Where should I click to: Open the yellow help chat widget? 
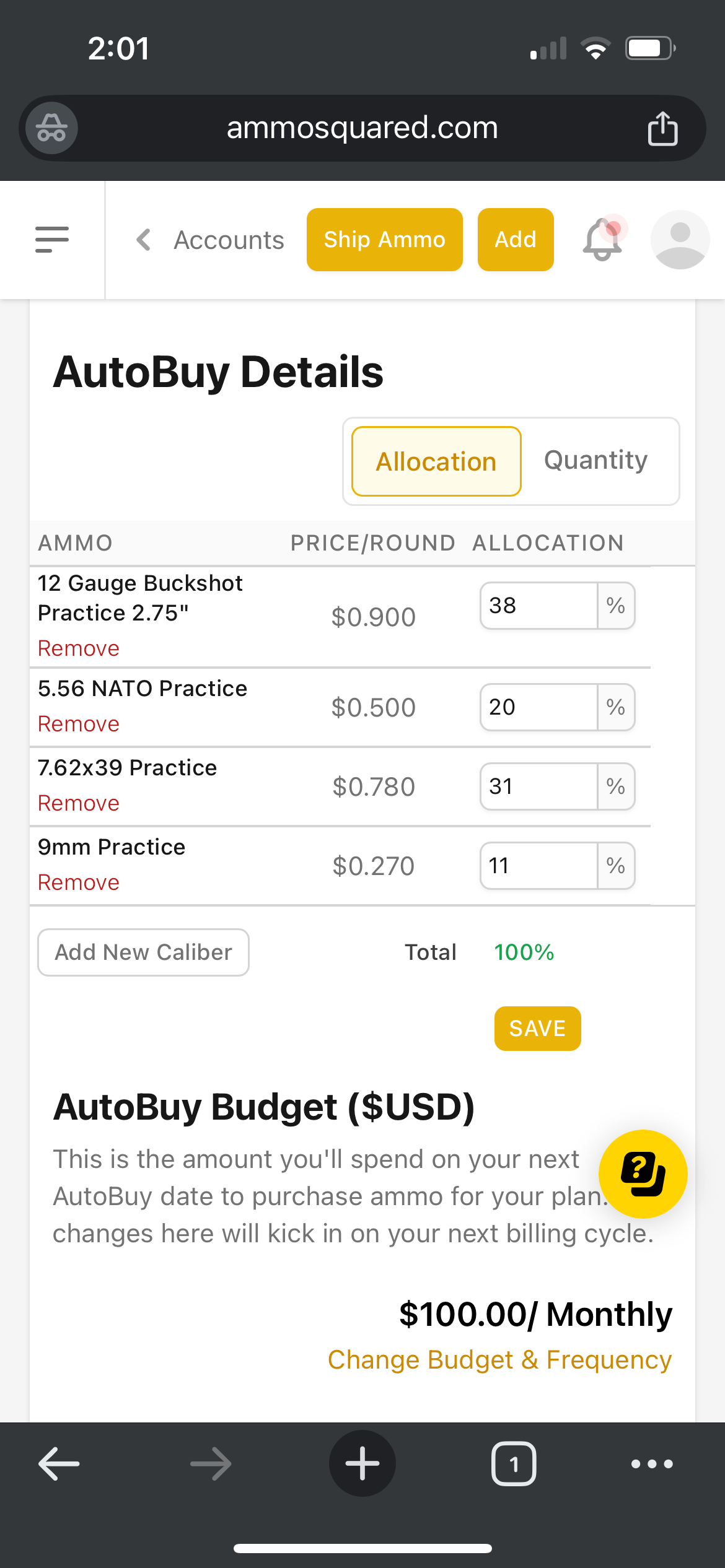click(x=643, y=1174)
